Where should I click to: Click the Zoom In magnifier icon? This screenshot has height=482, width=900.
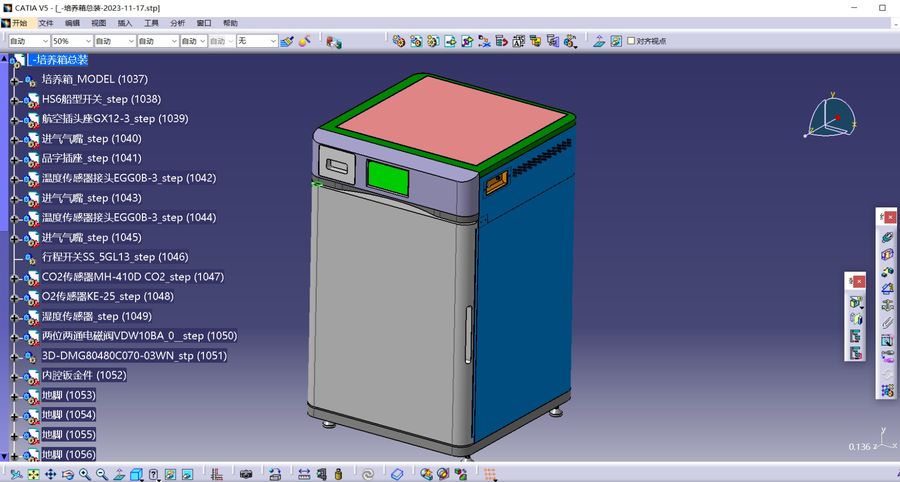click(85, 474)
